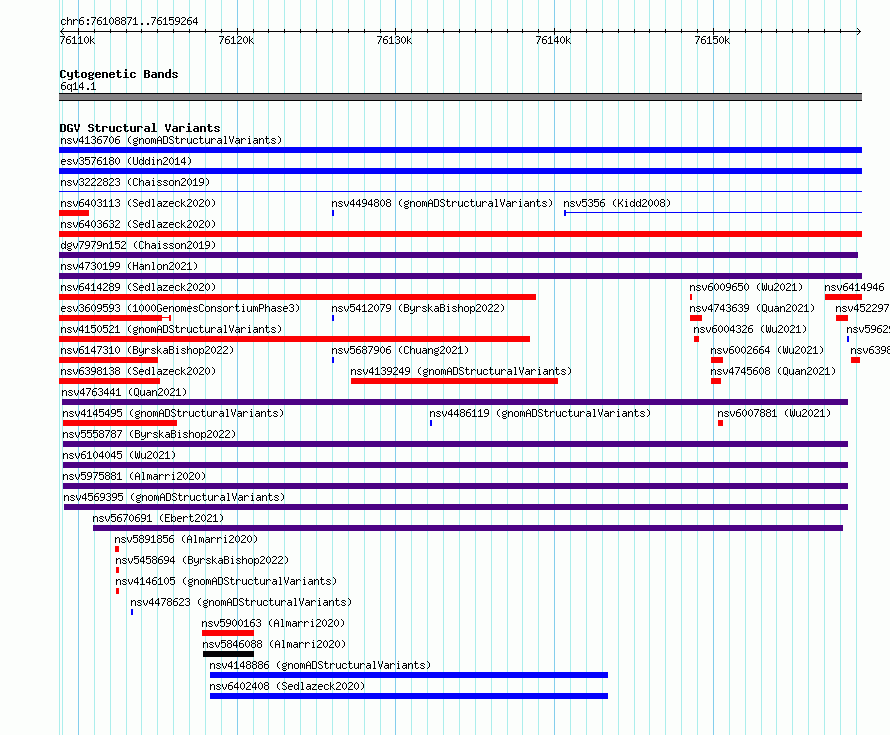Click the blue bar under nsv4148886

tap(409, 675)
